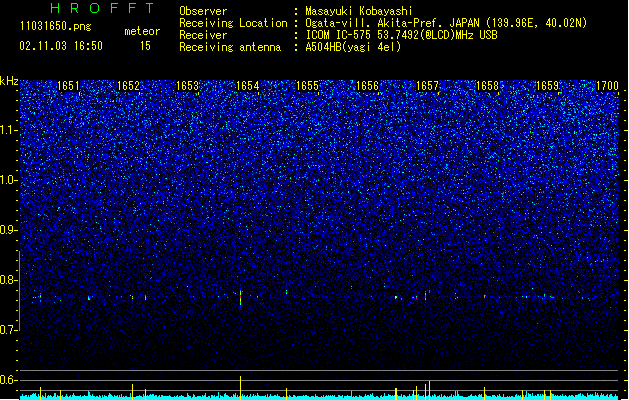Click the 1.0 kHz frequency label
The height and width of the screenshot is (400, 629).
click(9, 180)
